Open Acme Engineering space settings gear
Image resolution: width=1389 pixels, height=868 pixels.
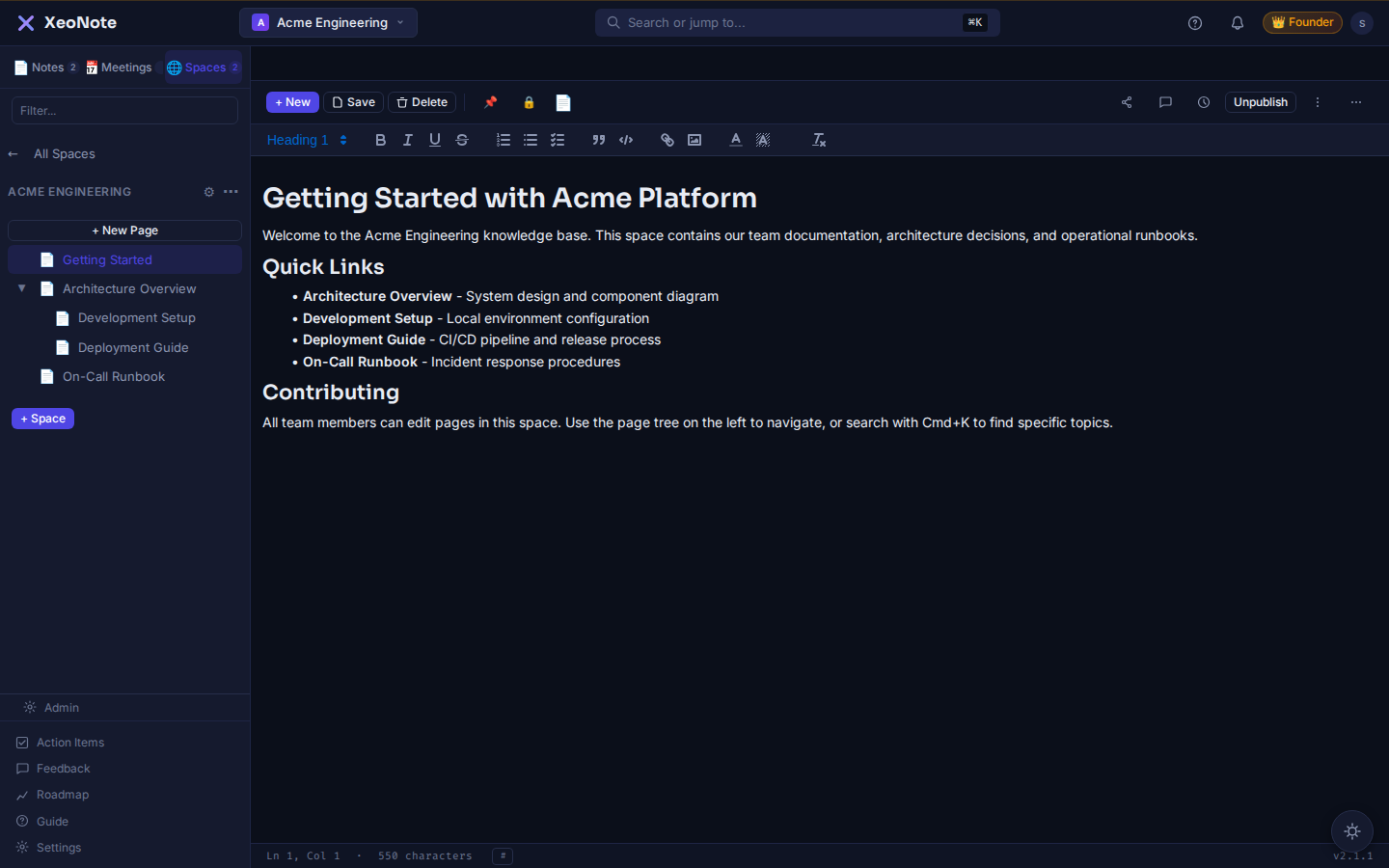[x=209, y=192]
